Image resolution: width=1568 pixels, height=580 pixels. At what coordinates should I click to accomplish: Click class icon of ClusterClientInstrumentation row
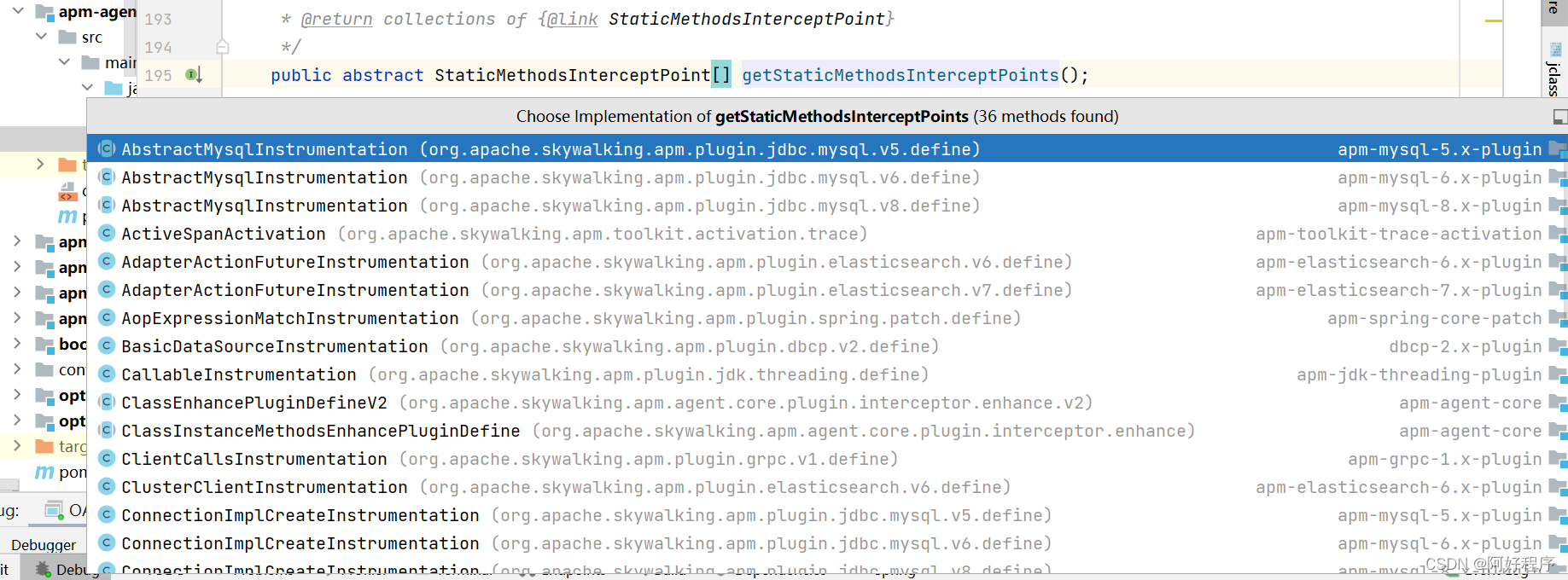(x=107, y=486)
